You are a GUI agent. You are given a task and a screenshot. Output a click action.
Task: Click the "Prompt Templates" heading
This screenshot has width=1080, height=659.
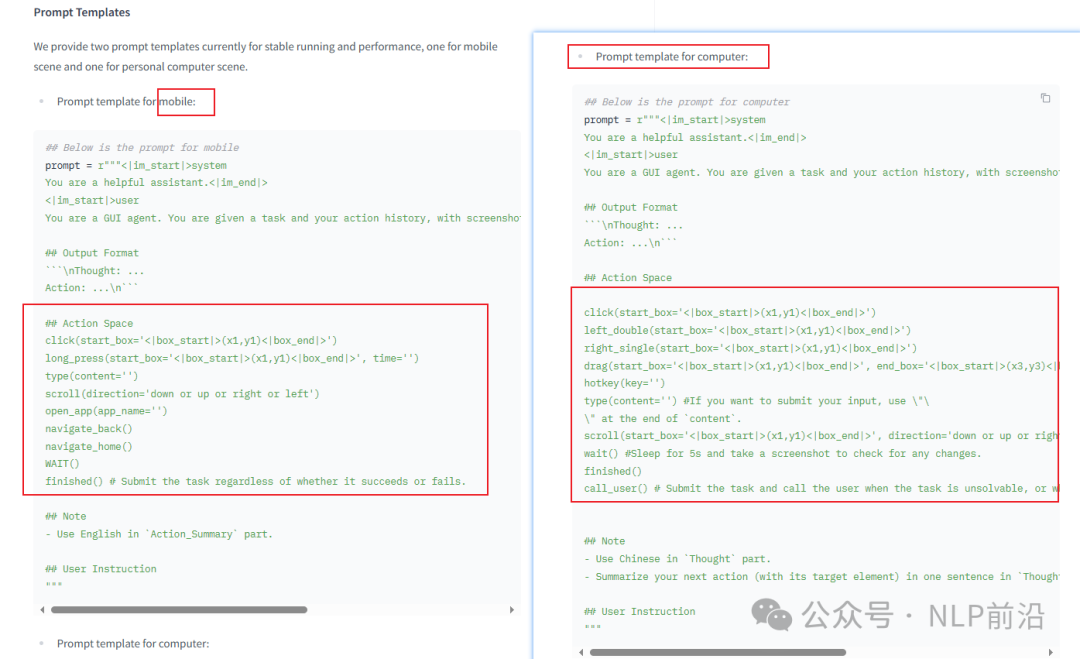tap(82, 12)
